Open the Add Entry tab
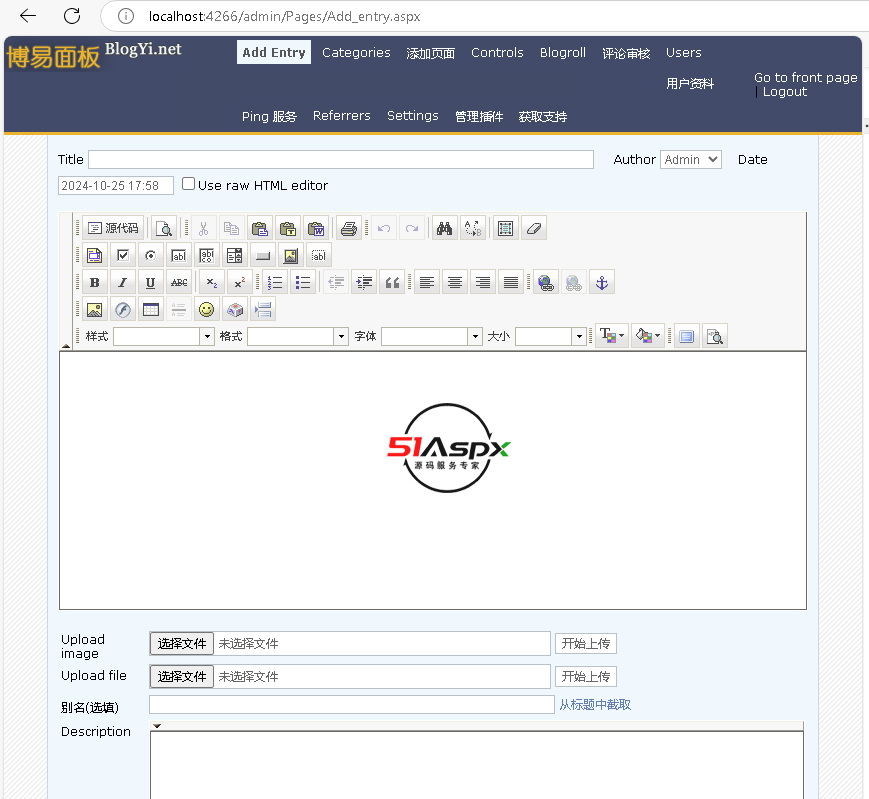 click(274, 52)
